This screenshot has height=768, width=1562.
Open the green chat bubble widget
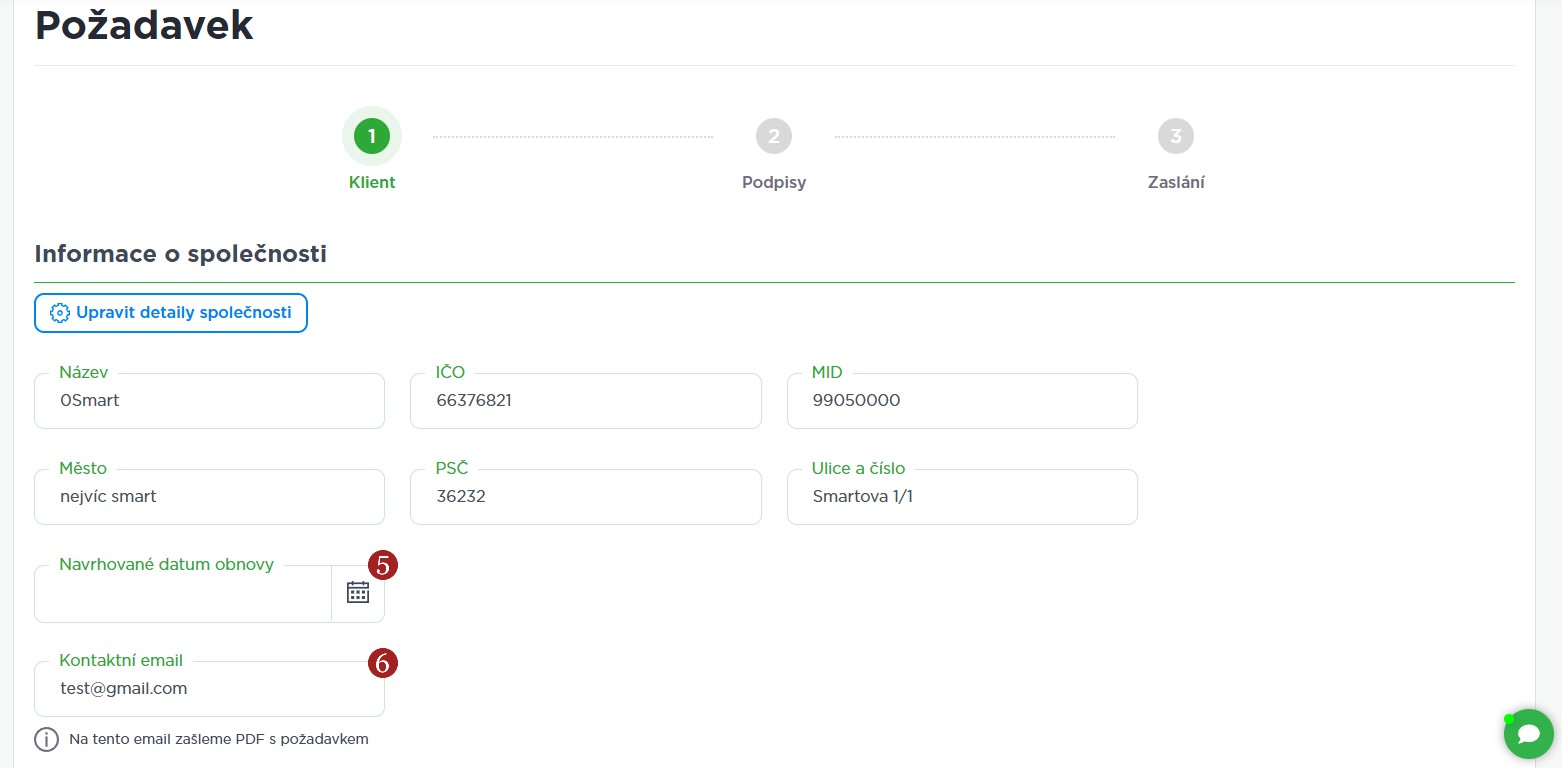click(x=1528, y=734)
